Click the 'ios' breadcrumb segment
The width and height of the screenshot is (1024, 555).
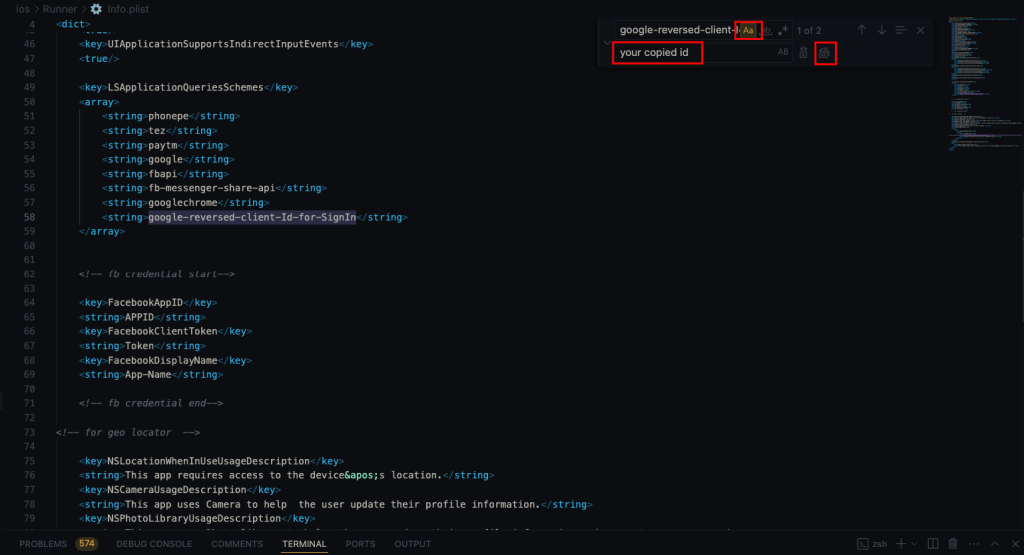pos(23,9)
